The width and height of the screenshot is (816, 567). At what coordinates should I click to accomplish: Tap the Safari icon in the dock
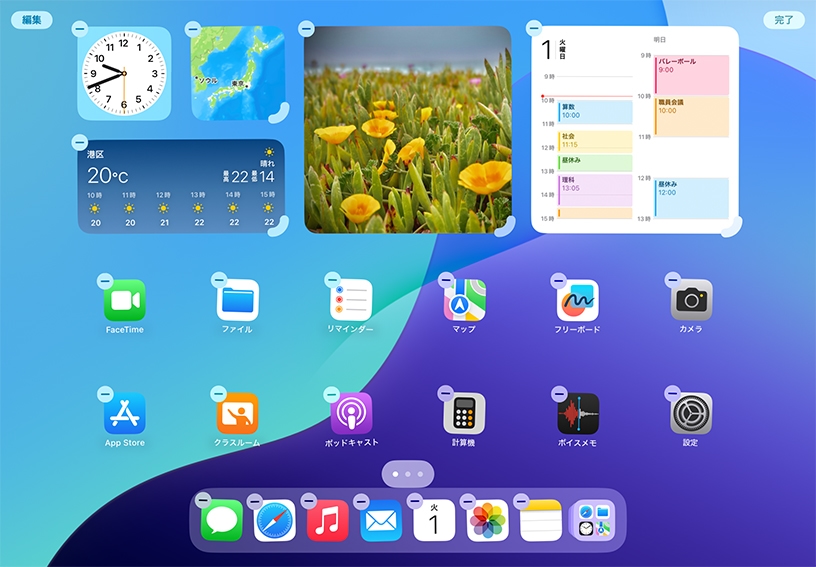[x=275, y=520]
